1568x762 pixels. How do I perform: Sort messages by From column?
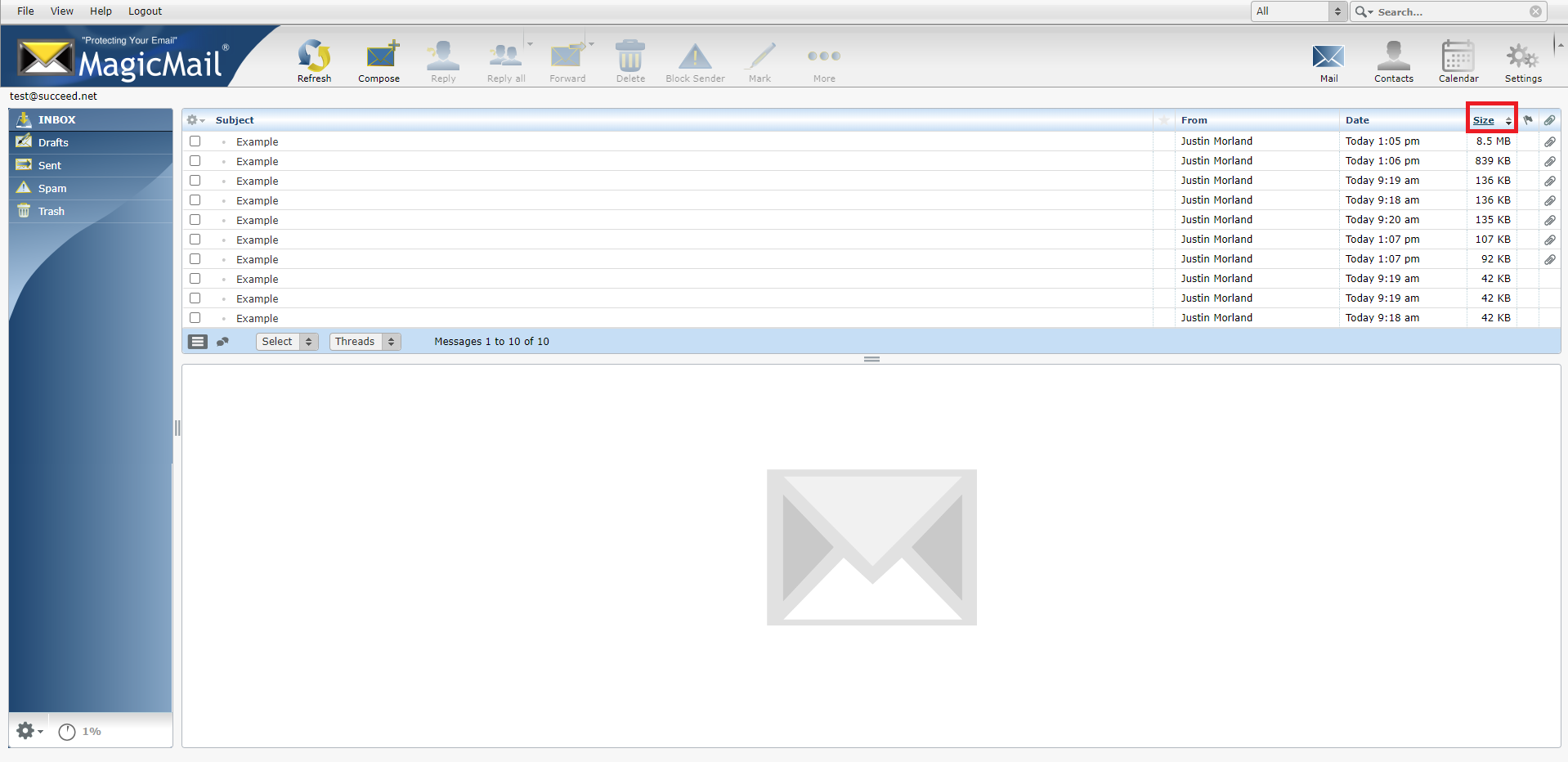[1194, 120]
